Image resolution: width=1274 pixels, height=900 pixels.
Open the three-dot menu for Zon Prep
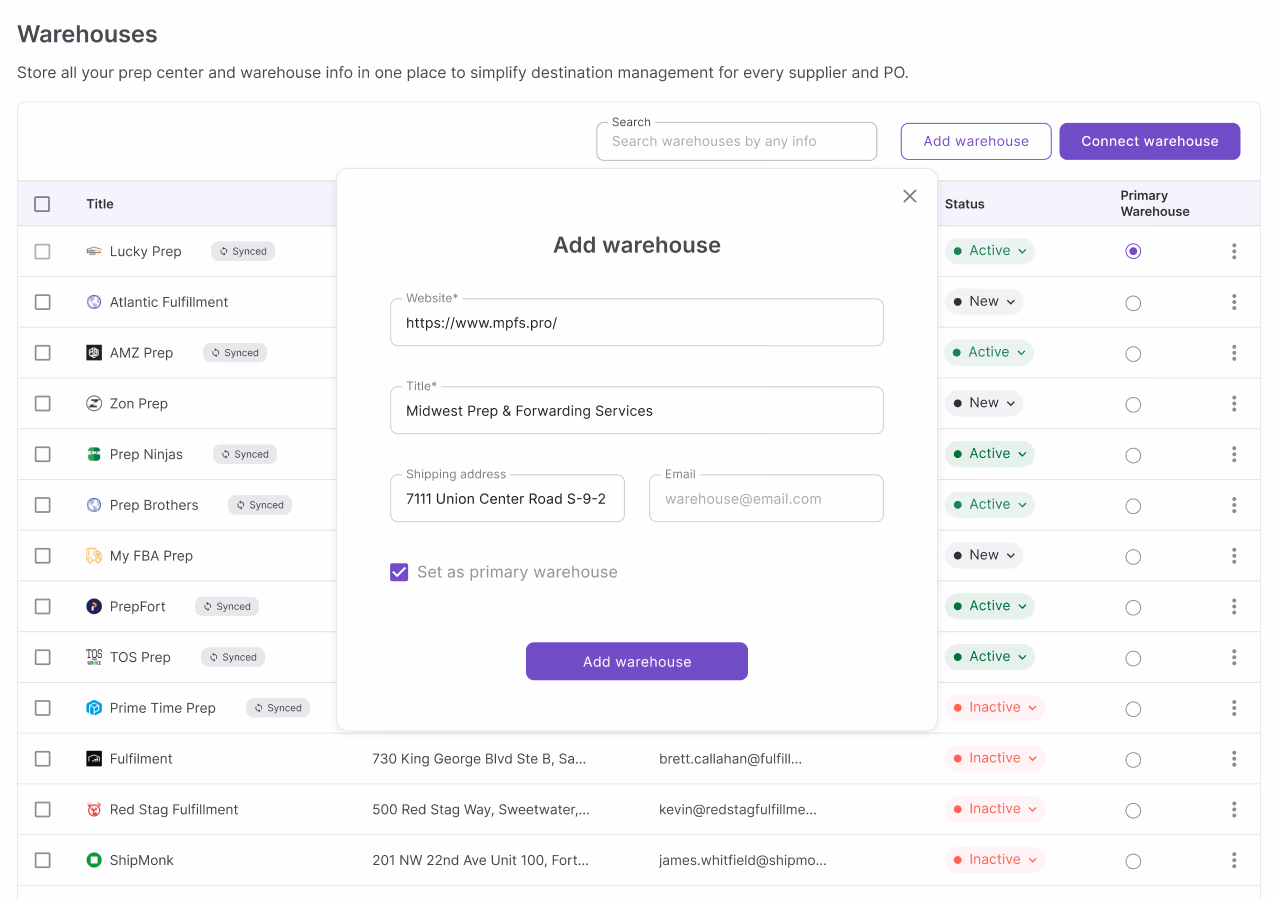(1234, 403)
